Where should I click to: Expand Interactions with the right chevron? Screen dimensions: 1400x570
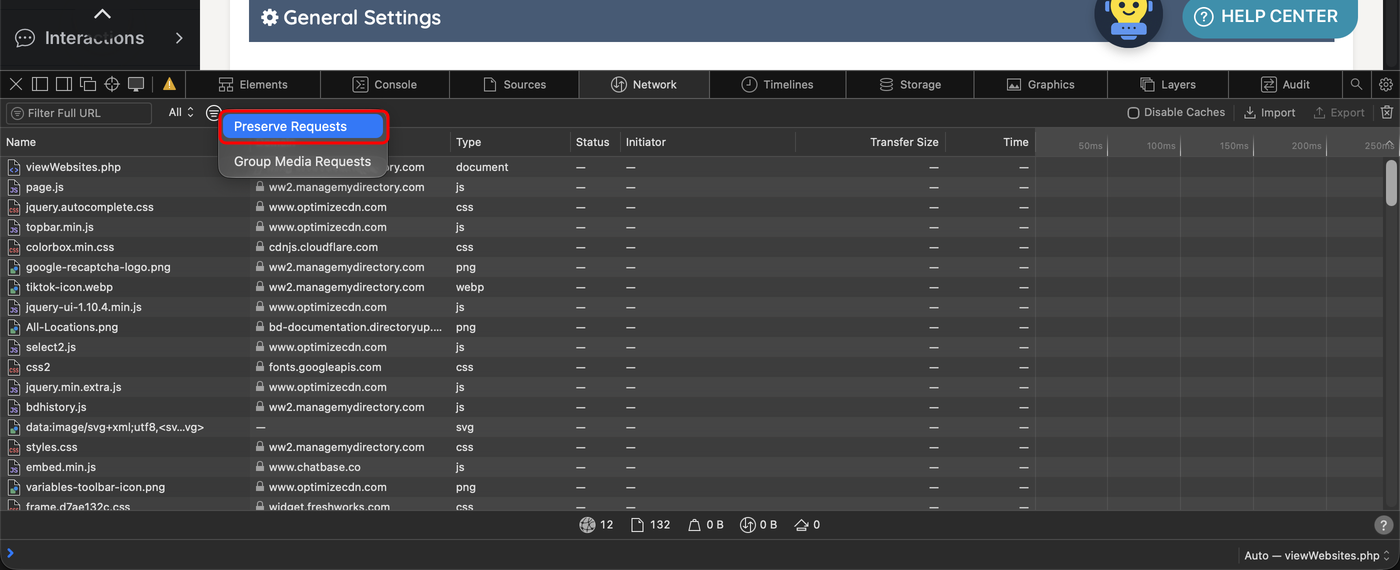pyautogui.click(x=179, y=38)
